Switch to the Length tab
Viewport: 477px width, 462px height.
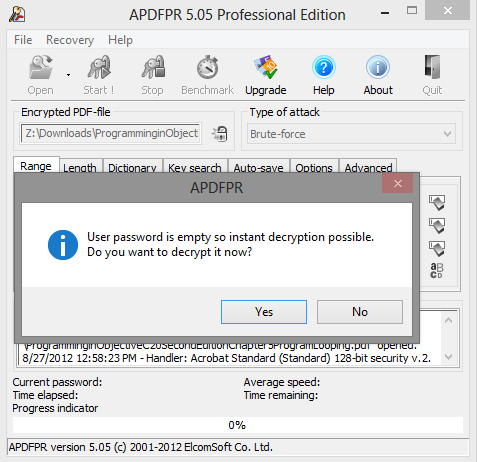pos(80,167)
